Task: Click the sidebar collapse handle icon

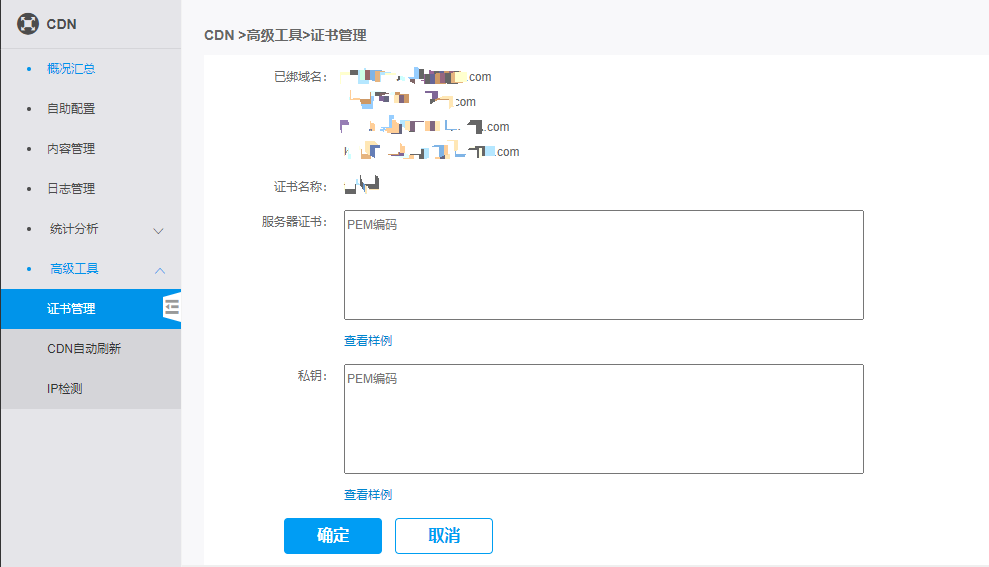Action: (172, 307)
